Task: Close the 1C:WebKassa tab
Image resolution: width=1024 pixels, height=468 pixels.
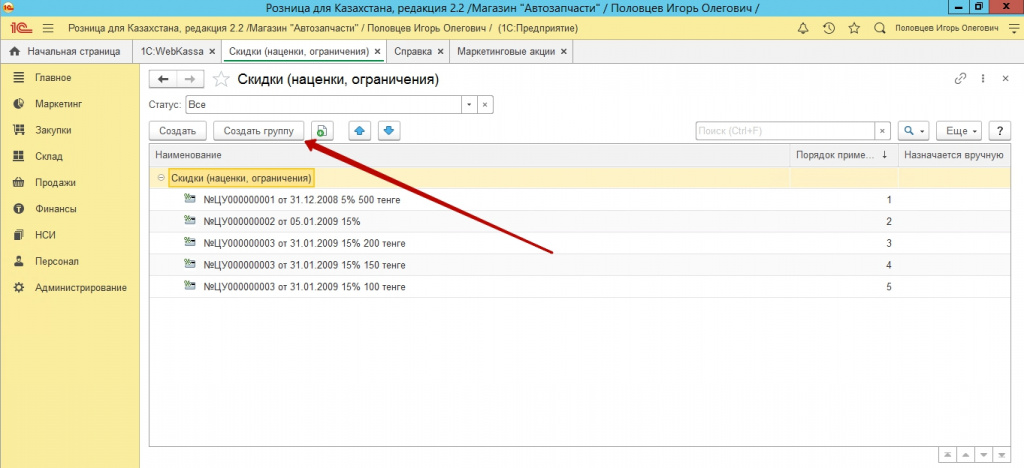Action: click(x=212, y=52)
